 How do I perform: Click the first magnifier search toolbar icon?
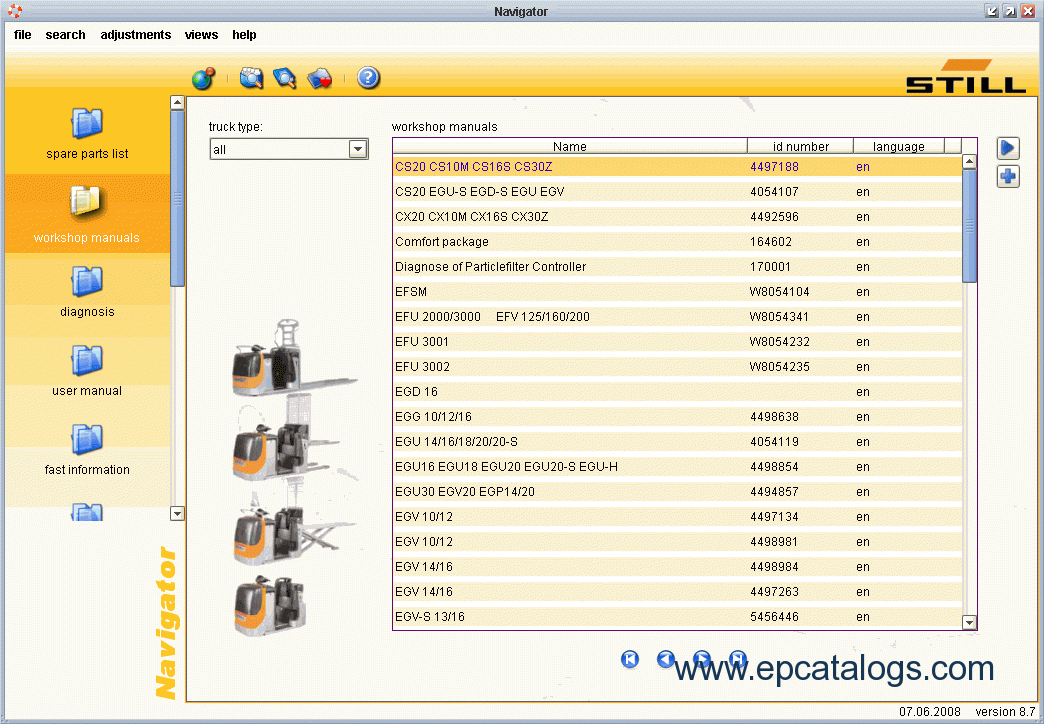(252, 79)
